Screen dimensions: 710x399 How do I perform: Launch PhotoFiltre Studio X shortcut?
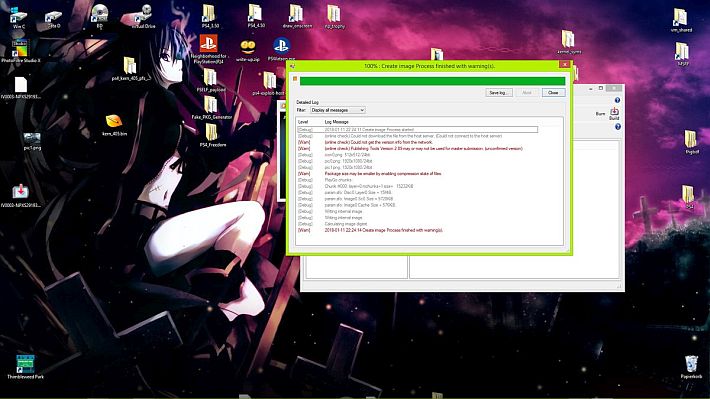click(x=20, y=51)
